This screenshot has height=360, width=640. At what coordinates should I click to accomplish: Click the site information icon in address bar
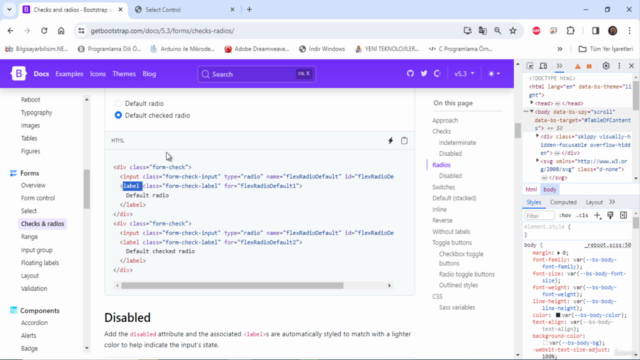(x=82, y=31)
